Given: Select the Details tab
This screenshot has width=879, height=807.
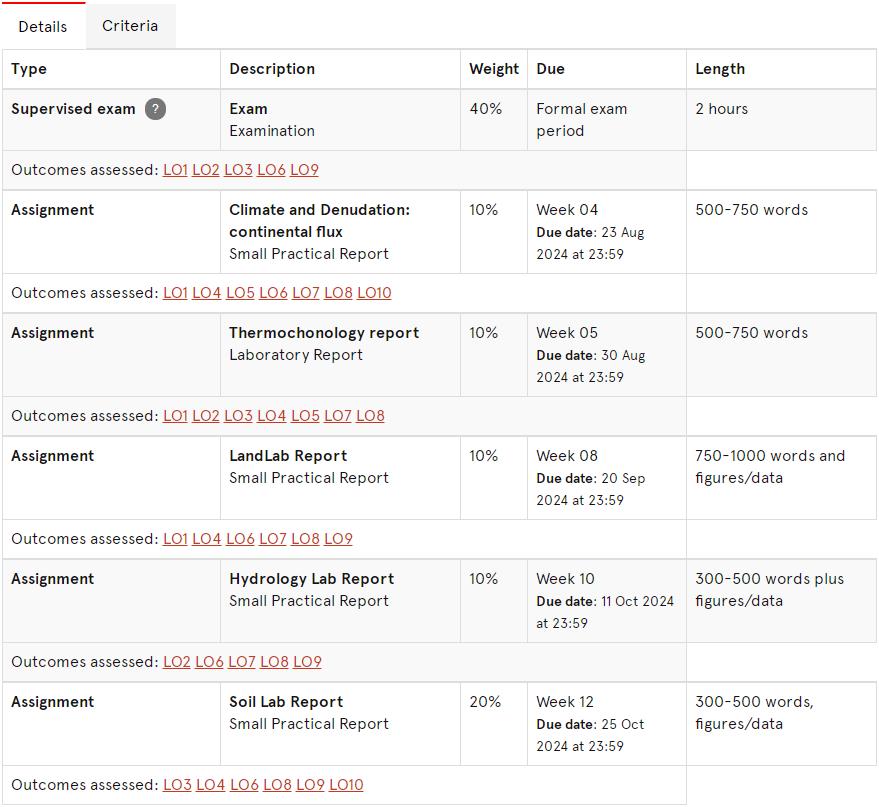Looking at the screenshot, I should 43,27.
